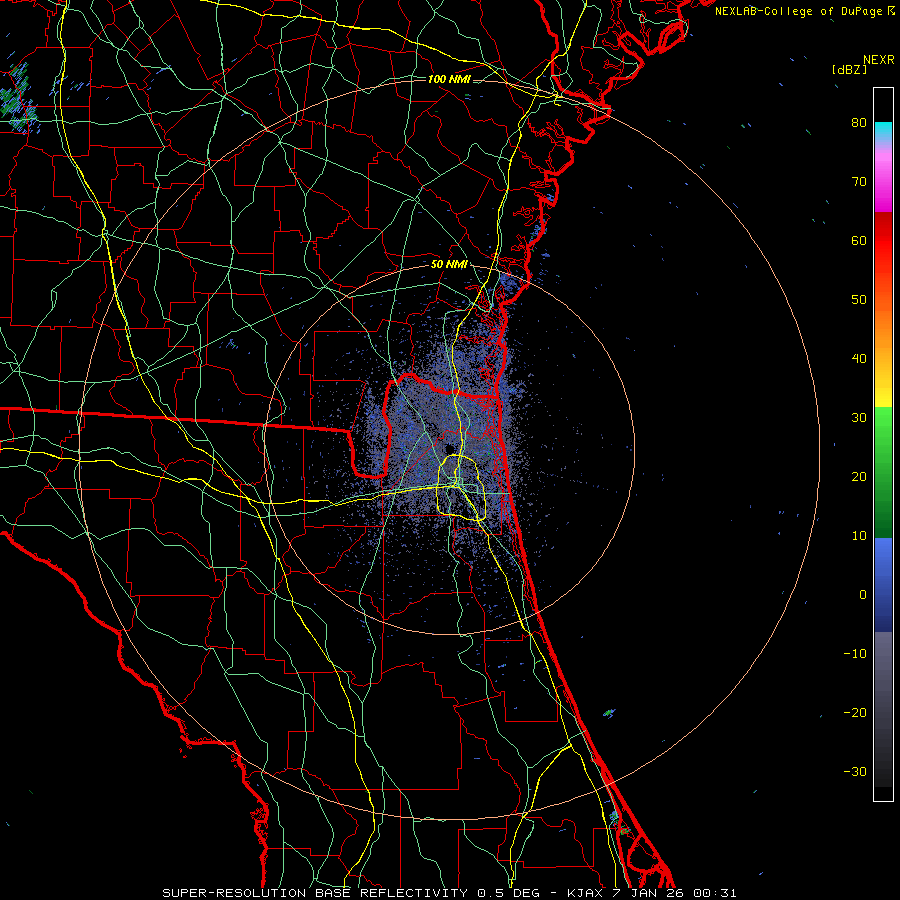900x900 pixels.
Task: Click the KJAX station identifier in caption
Action: click(585, 893)
